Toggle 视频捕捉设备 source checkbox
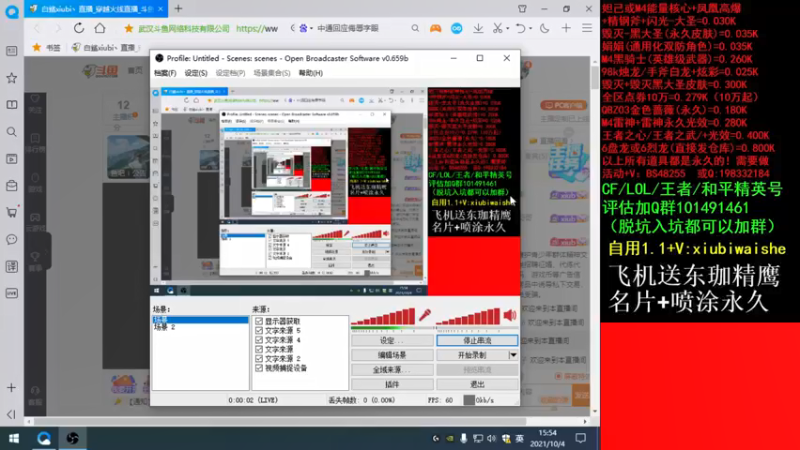 [x=259, y=368]
